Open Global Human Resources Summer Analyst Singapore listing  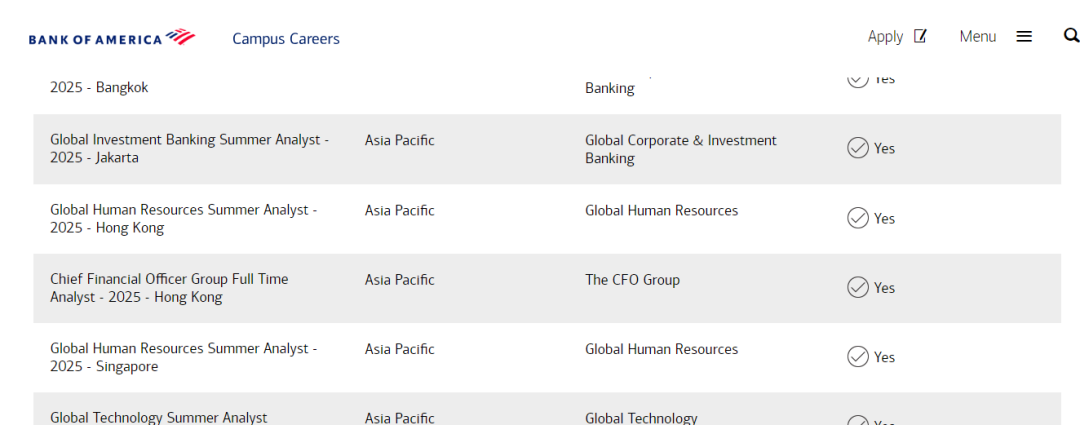(x=183, y=357)
